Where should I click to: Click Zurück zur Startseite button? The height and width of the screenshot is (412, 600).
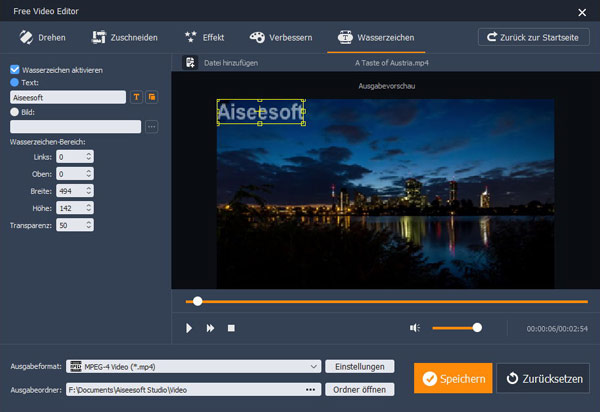pos(533,37)
